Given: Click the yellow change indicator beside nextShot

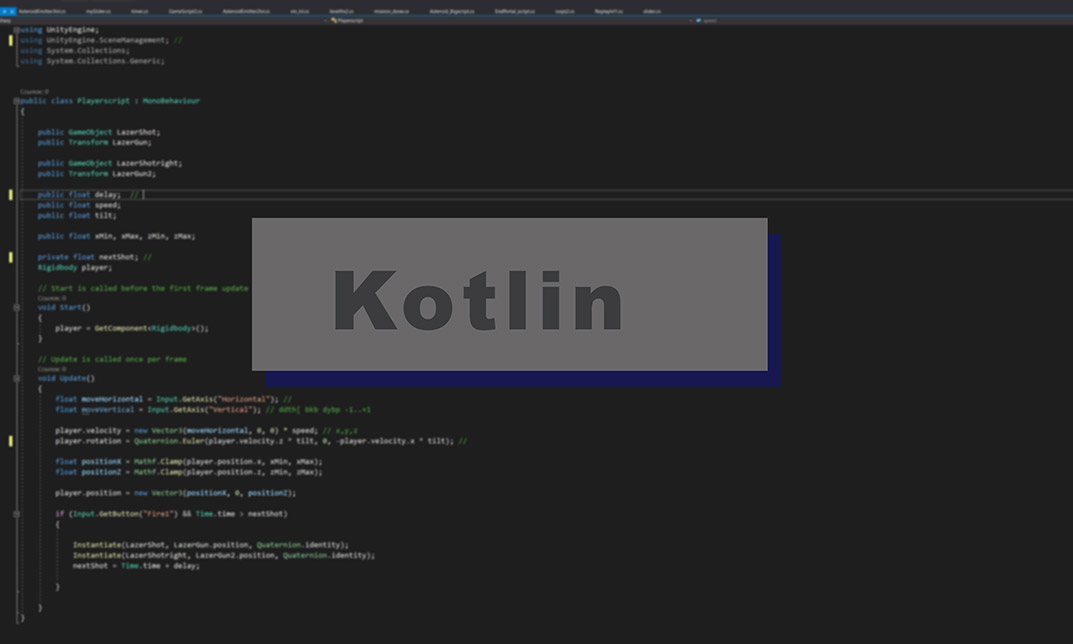Looking at the screenshot, I should [x=8, y=257].
